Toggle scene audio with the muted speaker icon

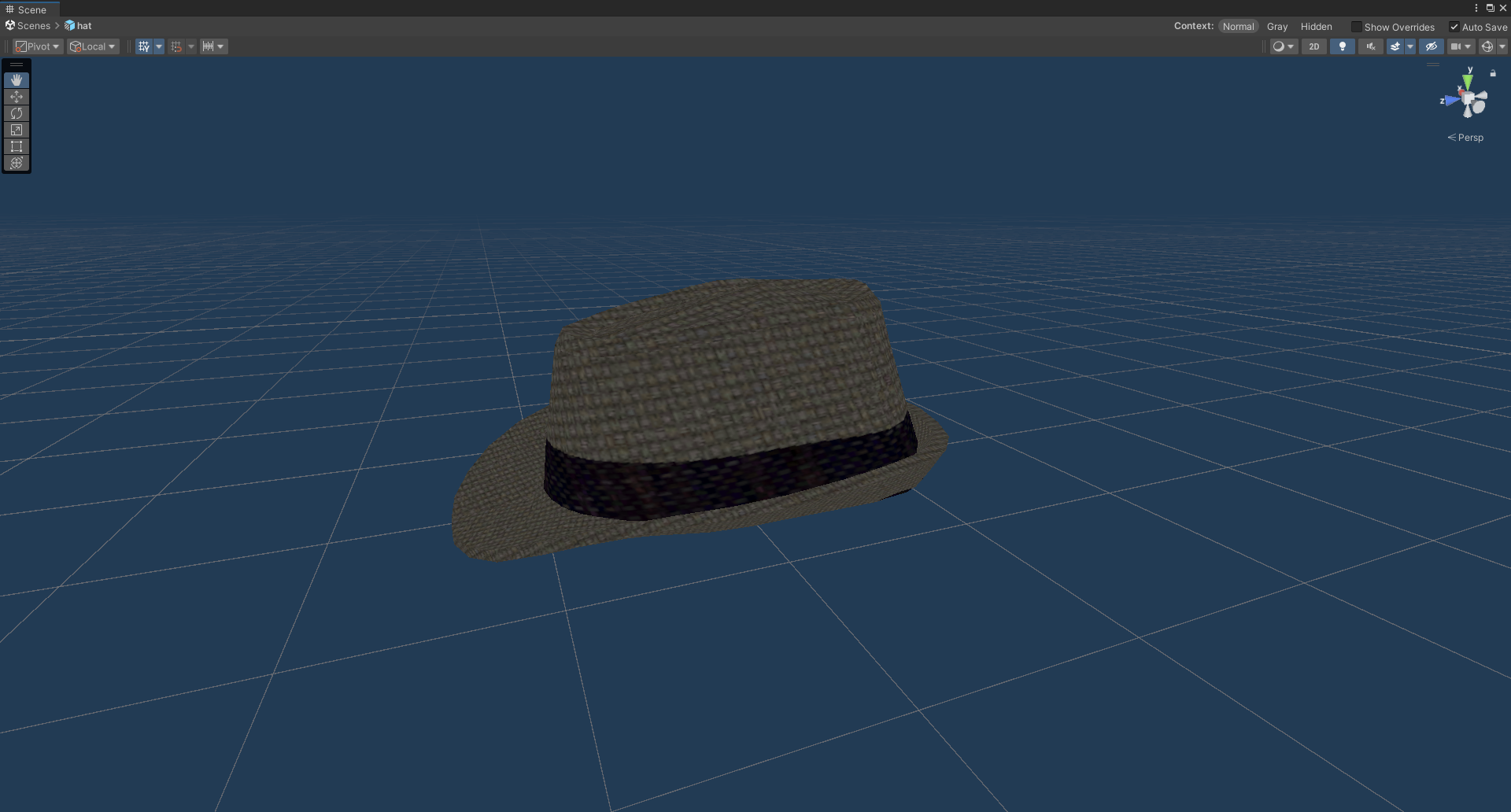point(1371,46)
